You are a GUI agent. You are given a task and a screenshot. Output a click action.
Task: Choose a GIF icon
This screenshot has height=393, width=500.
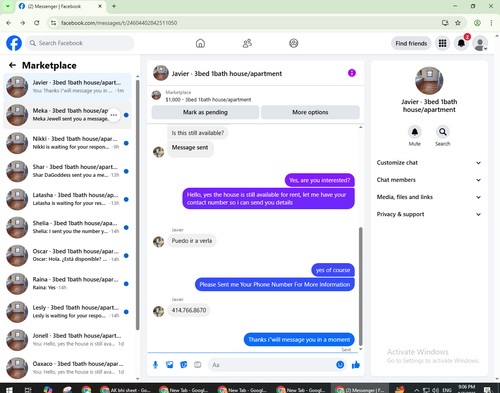tap(198, 365)
